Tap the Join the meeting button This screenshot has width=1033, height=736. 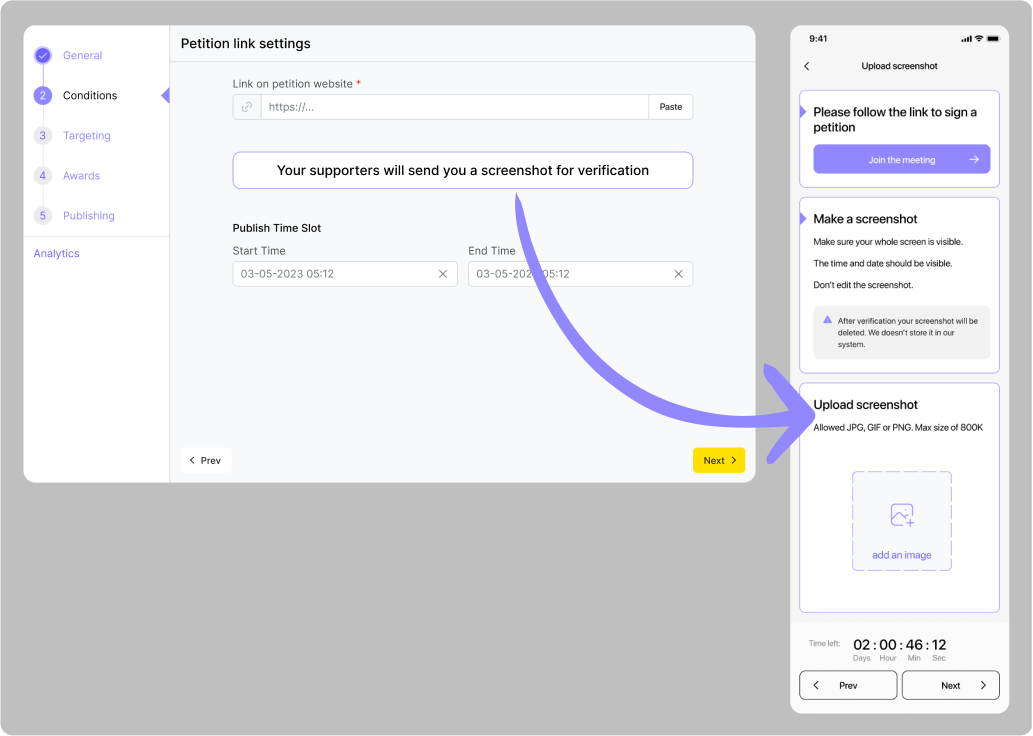901,159
